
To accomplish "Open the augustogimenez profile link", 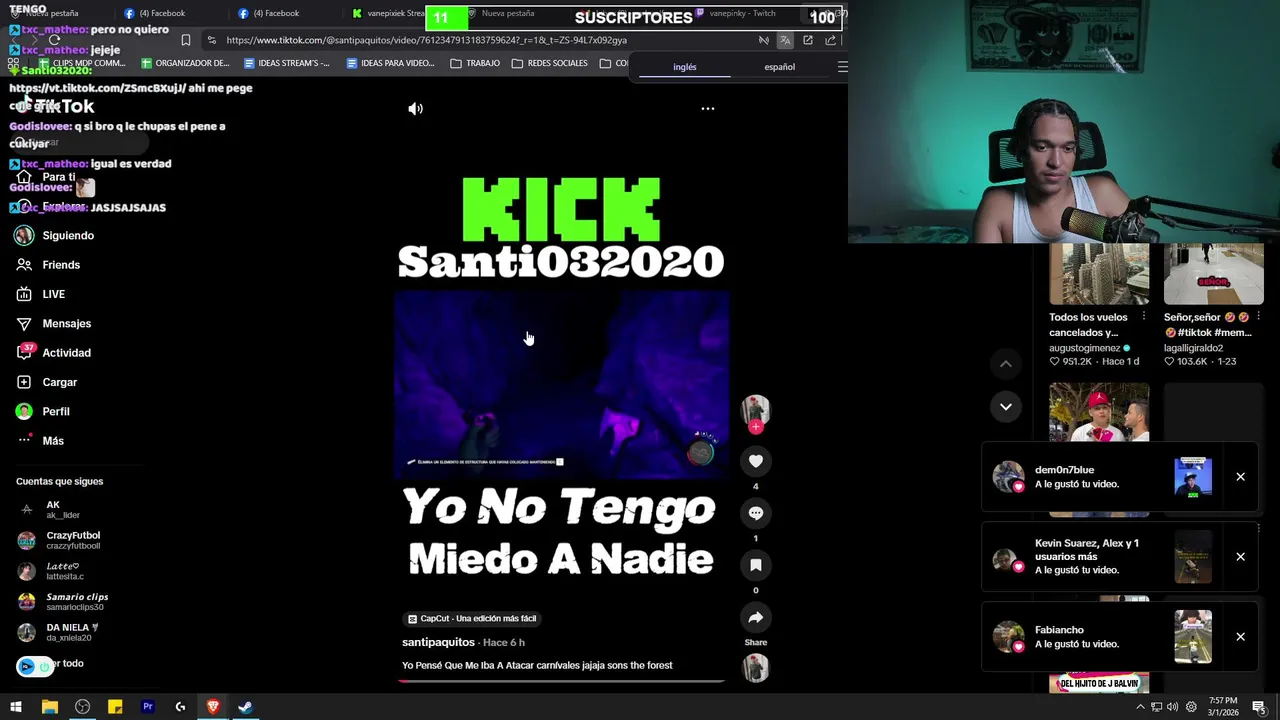I will [x=1085, y=348].
